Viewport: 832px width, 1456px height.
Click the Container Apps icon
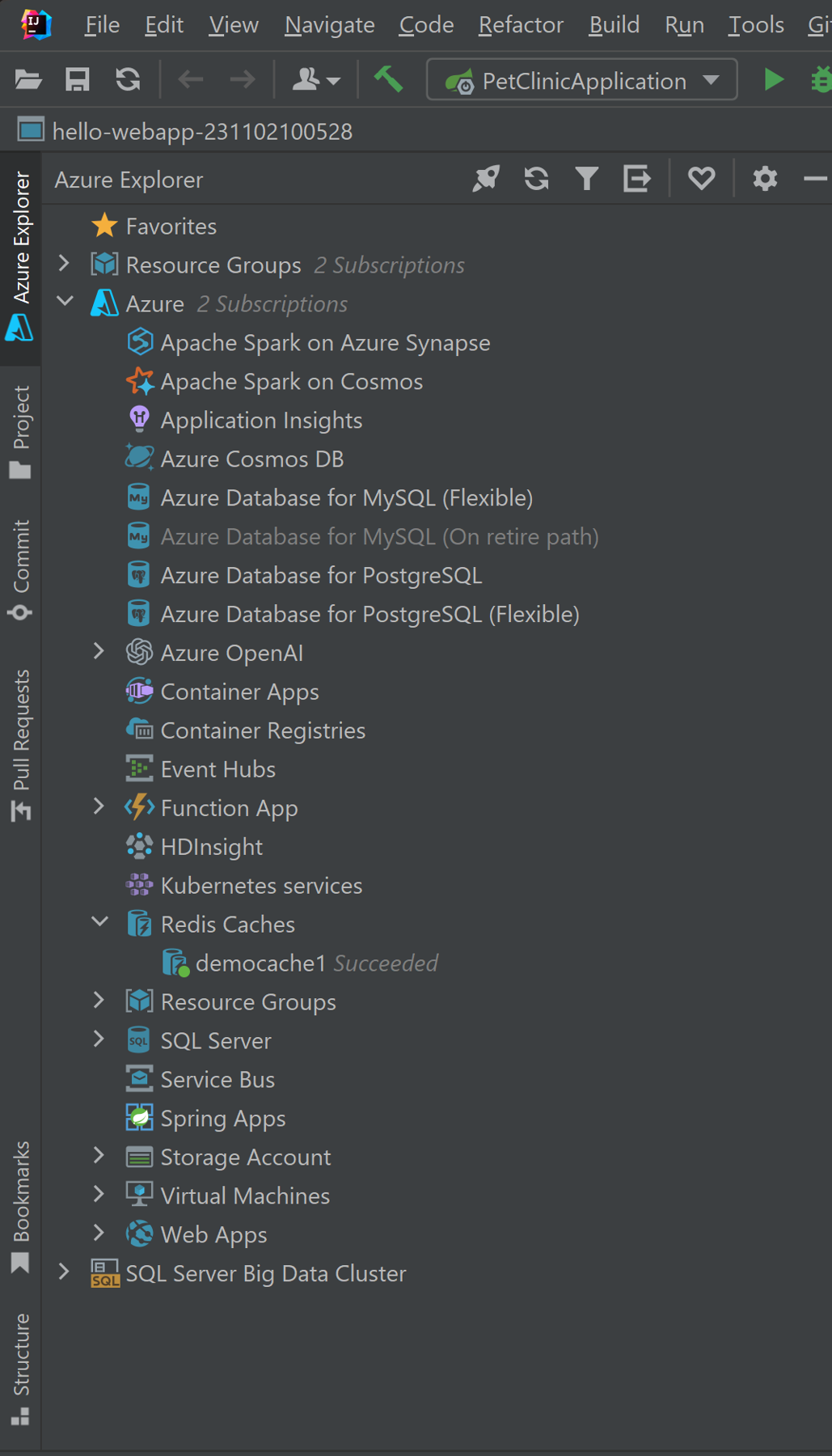(140, 691)
